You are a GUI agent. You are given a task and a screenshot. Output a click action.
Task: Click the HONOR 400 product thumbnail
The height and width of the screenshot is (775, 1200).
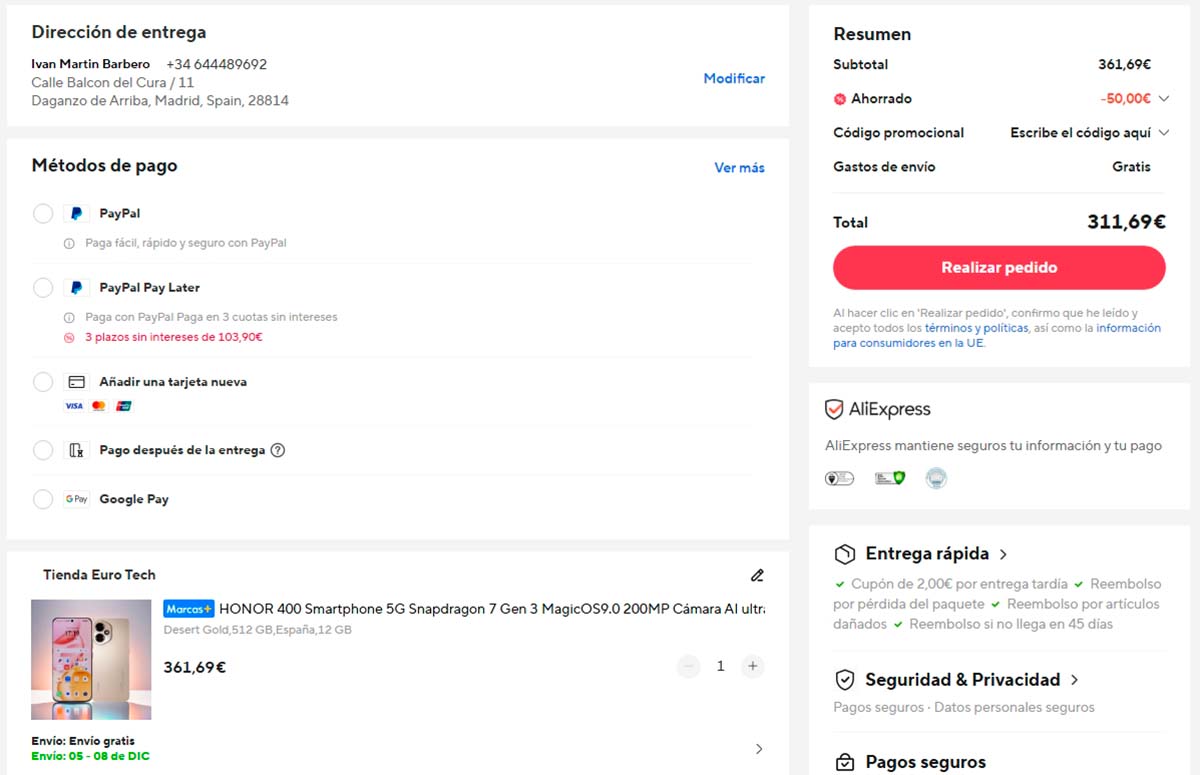coord(91,659)
